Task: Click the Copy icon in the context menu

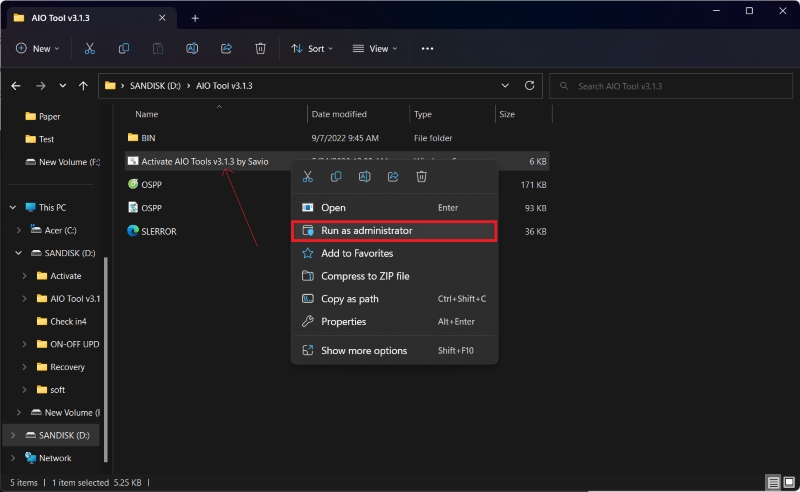Action: click(336, 177)
